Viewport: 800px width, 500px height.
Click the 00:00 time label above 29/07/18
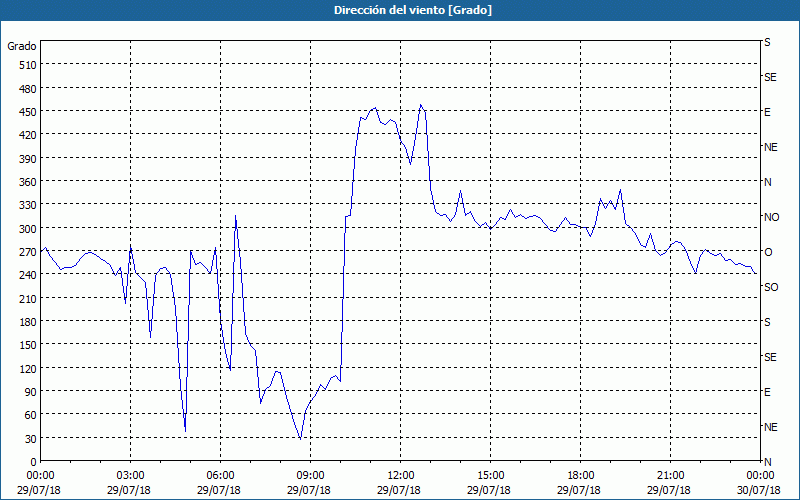click(x=40, y=476)
